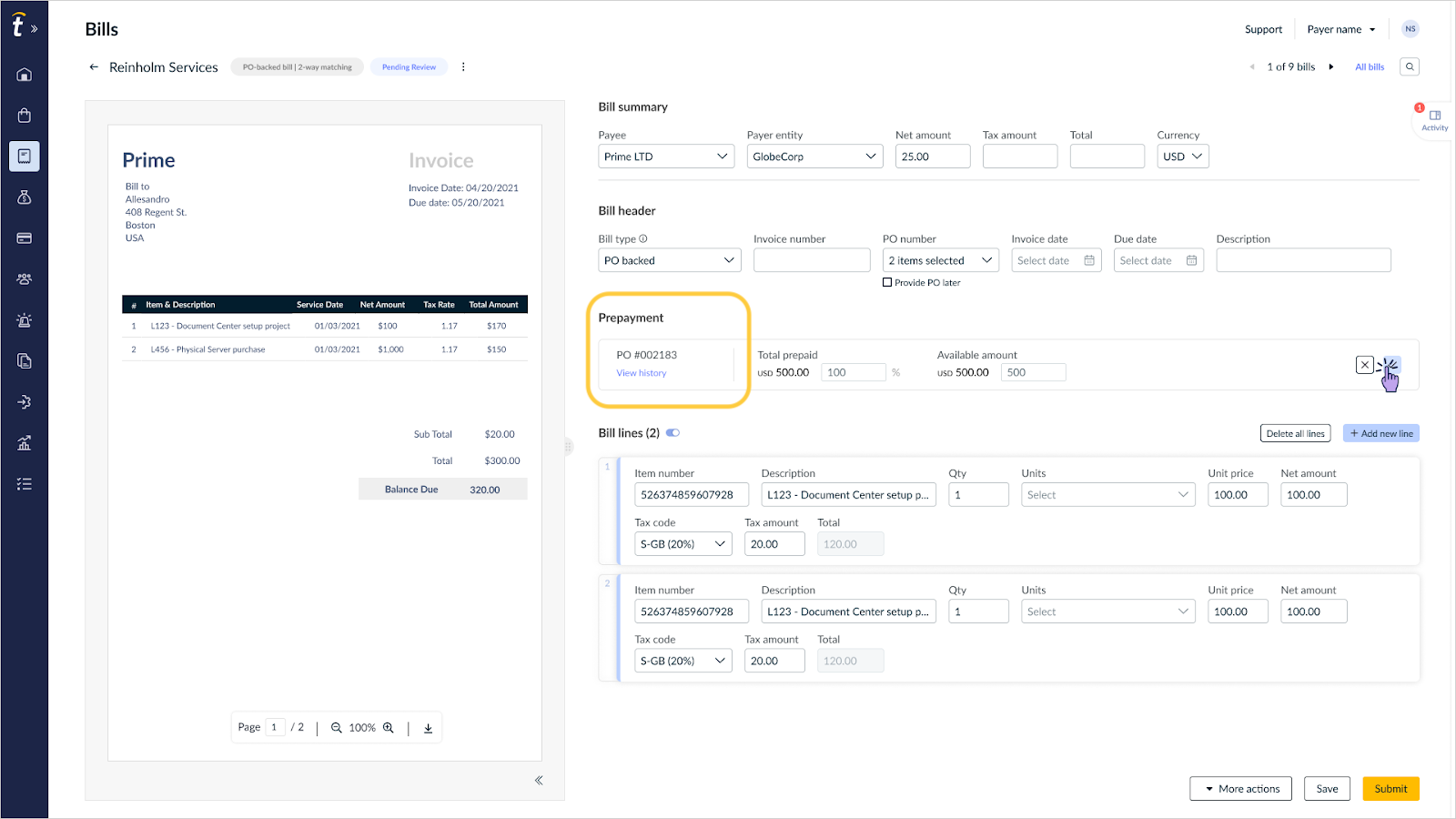Open the task list sidebar icon

(25, 484)
